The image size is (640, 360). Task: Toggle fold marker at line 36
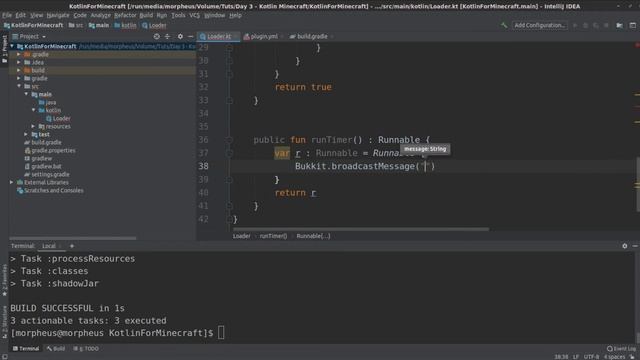click(x=229, y=140)
